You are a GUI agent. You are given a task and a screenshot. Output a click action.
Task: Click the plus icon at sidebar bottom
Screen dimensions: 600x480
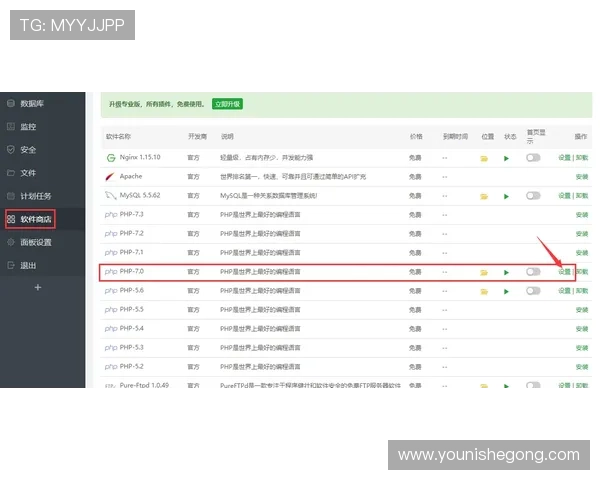[38, 287]
